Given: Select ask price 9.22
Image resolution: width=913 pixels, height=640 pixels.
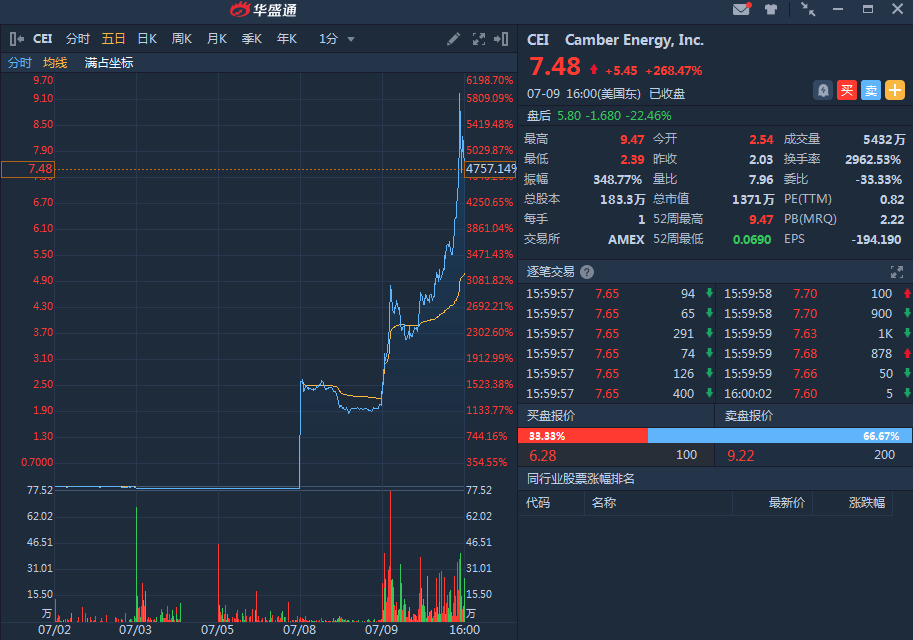Looking at the screenshot, I should click(x=741, y=455).
